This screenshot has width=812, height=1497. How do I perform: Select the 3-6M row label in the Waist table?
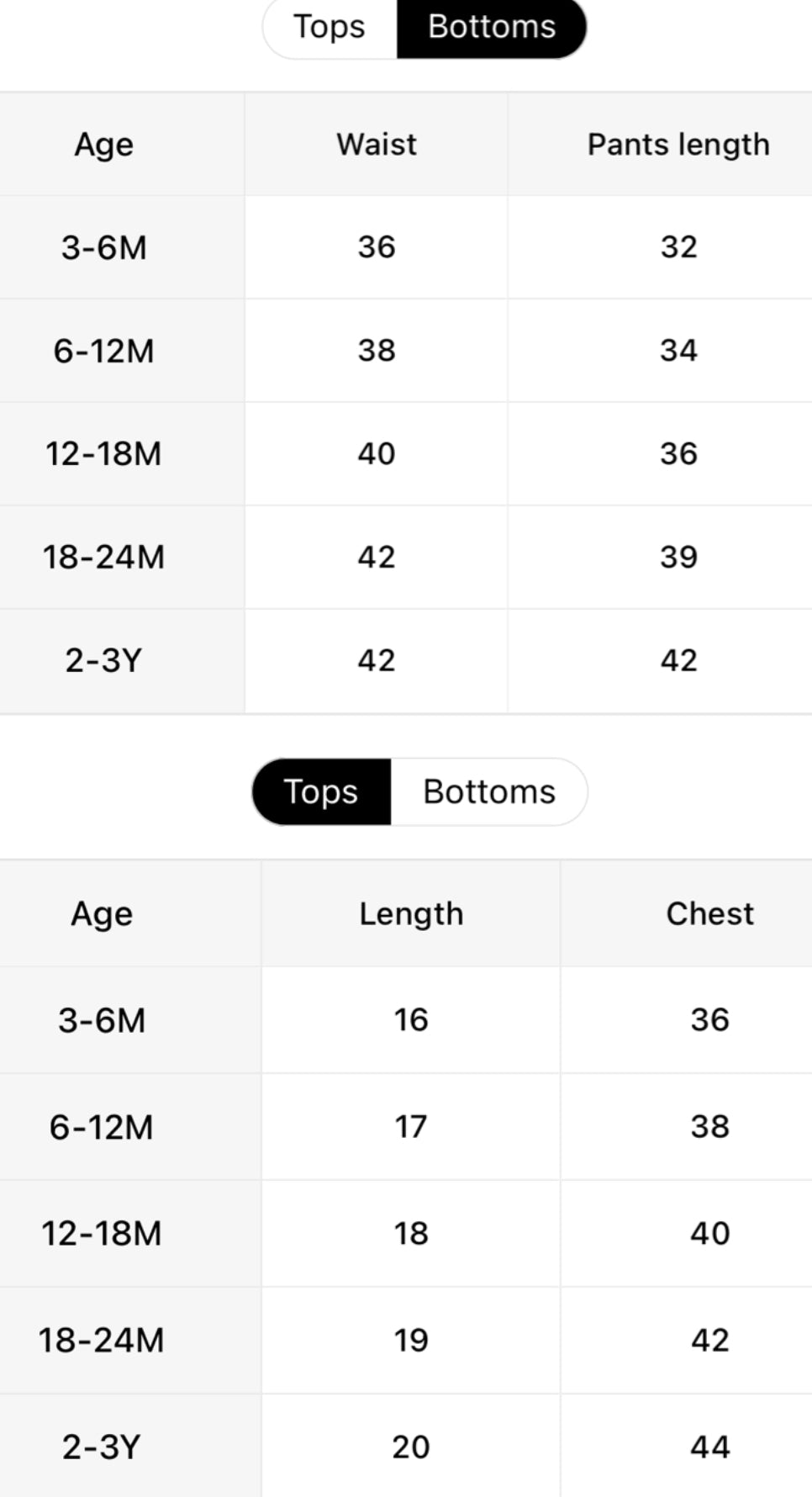104,248
